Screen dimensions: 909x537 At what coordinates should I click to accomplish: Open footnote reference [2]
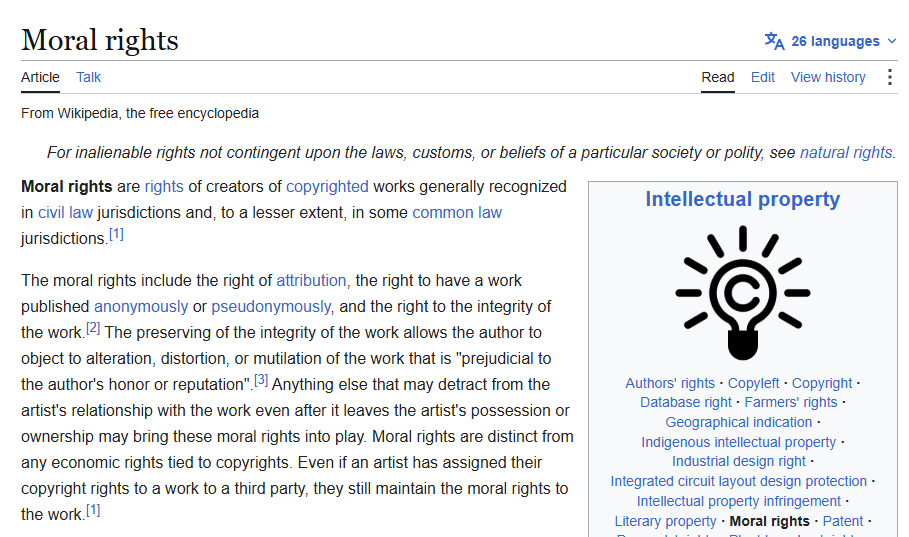click(93, 328)
